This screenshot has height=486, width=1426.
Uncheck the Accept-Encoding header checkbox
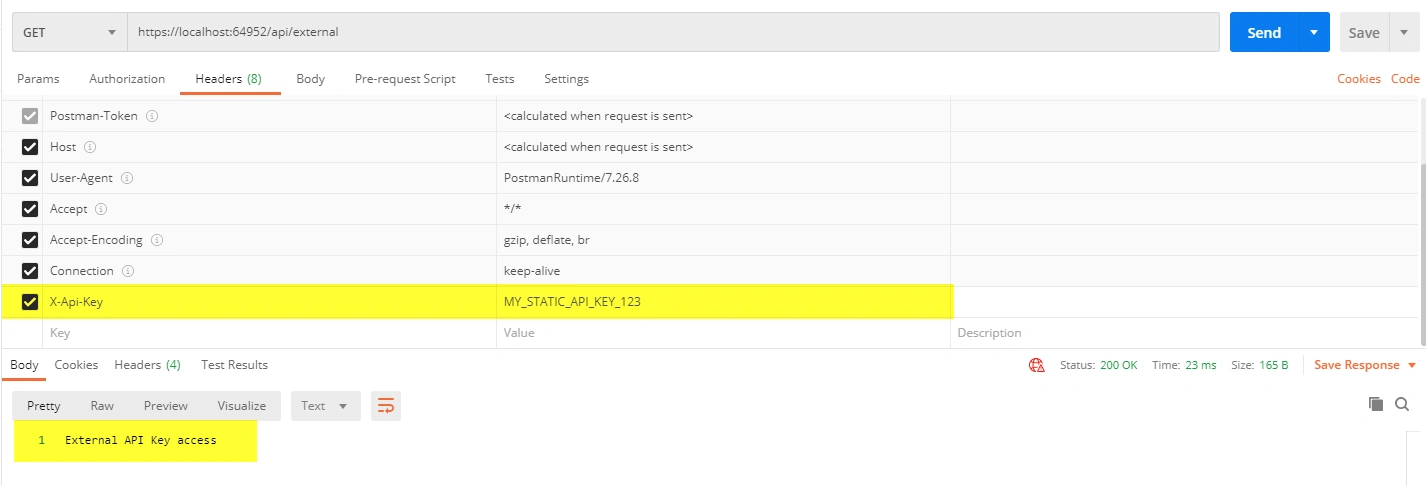coord(30,240)
